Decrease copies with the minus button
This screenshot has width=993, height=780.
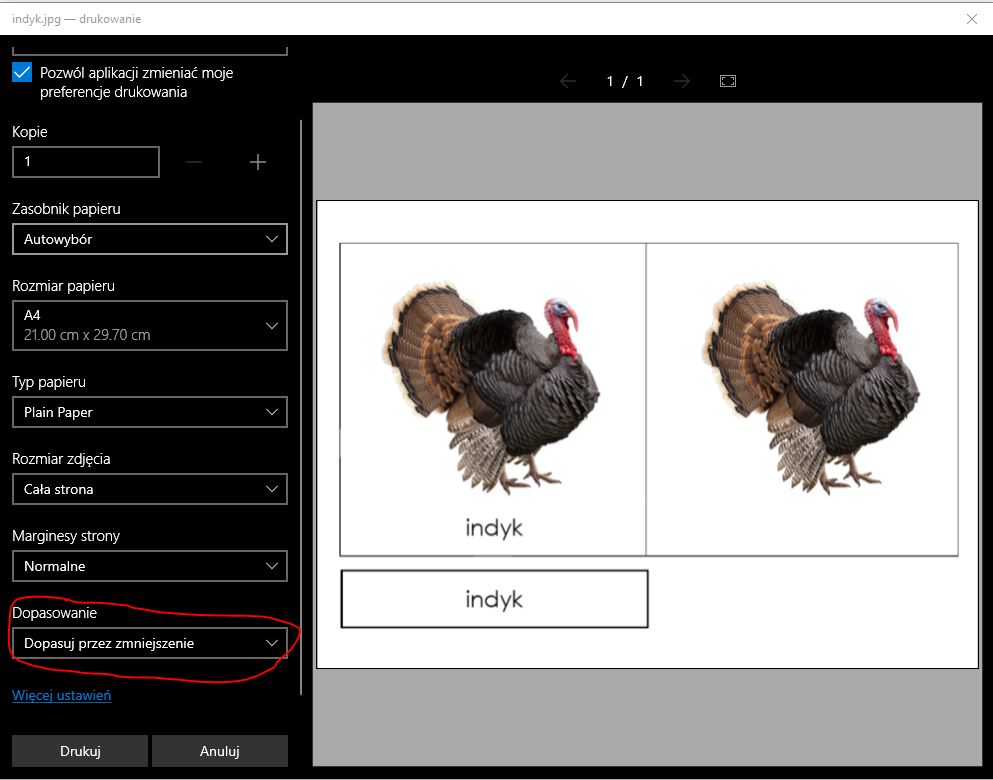tap(194, 162)
